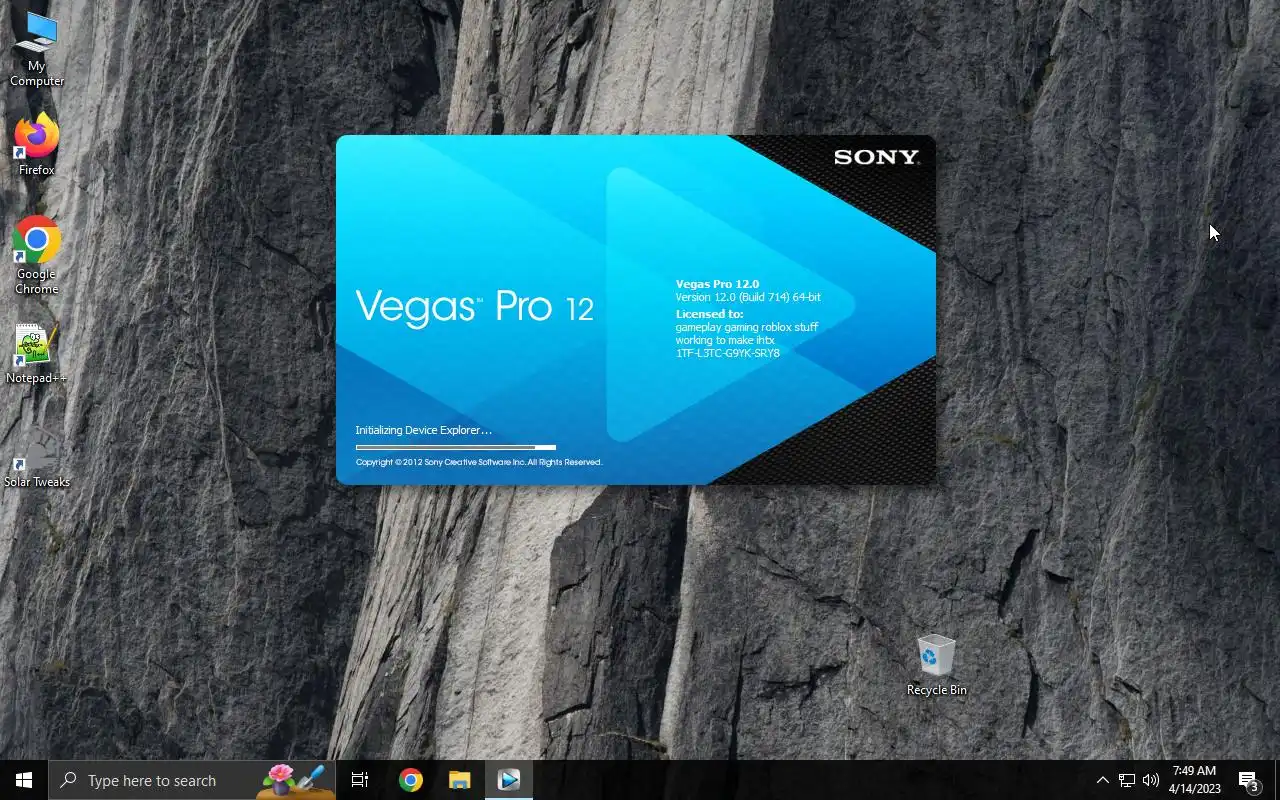
Task: Click the 'Vegas Pro 12.0' bold heading
Action: (x=717, y=284)
